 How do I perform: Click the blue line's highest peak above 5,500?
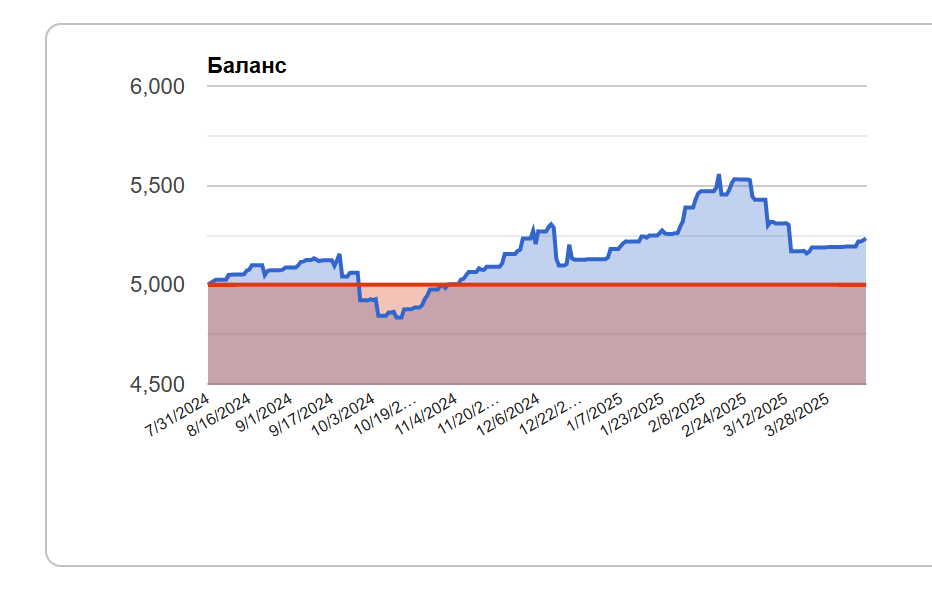point(719,176)
